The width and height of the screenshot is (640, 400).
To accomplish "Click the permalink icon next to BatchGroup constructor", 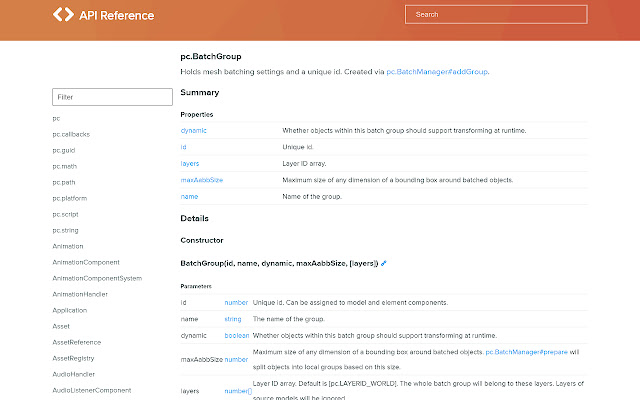I will [384, 264].
